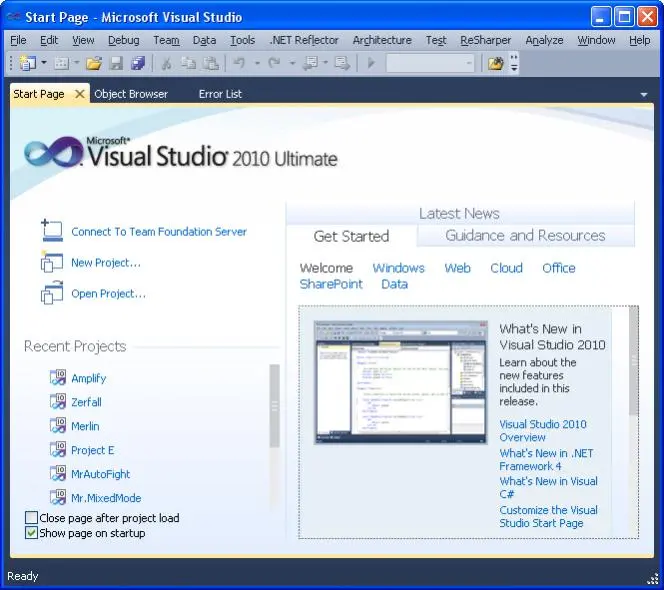Click the icon beside New Project link
This screenshot has width=664, height=590.
(52, 261)
